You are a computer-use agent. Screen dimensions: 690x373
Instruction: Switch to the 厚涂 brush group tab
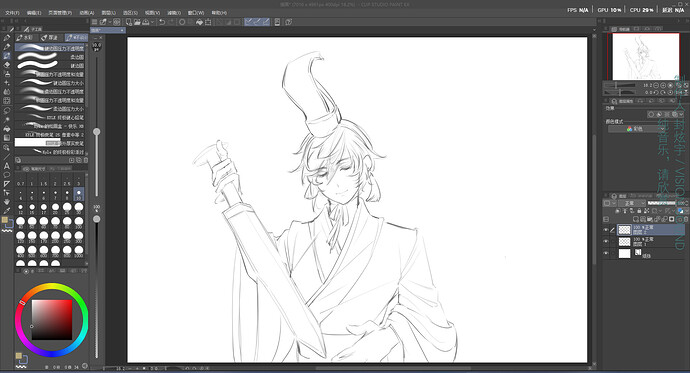(50, 38)
